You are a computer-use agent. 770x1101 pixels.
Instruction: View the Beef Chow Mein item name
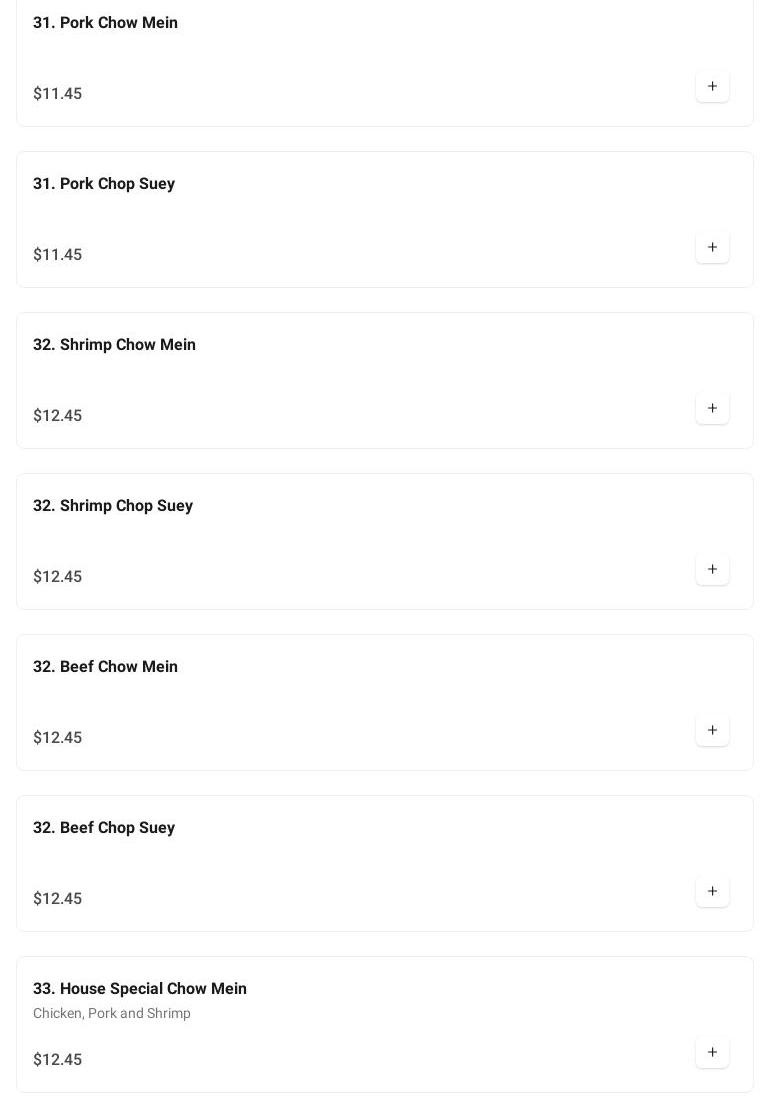(105, 667)
